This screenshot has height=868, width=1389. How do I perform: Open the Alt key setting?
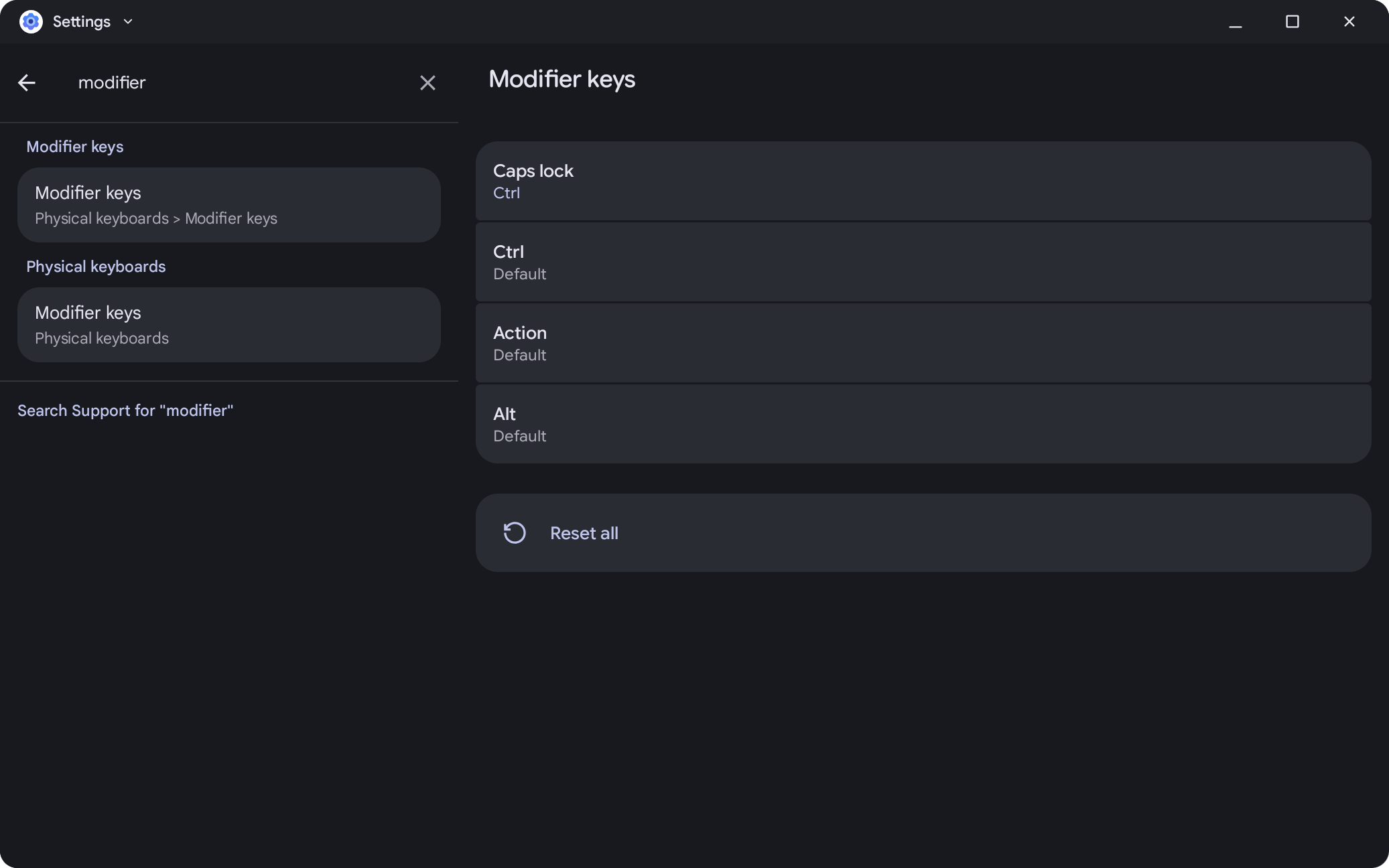tap(923, 424)
